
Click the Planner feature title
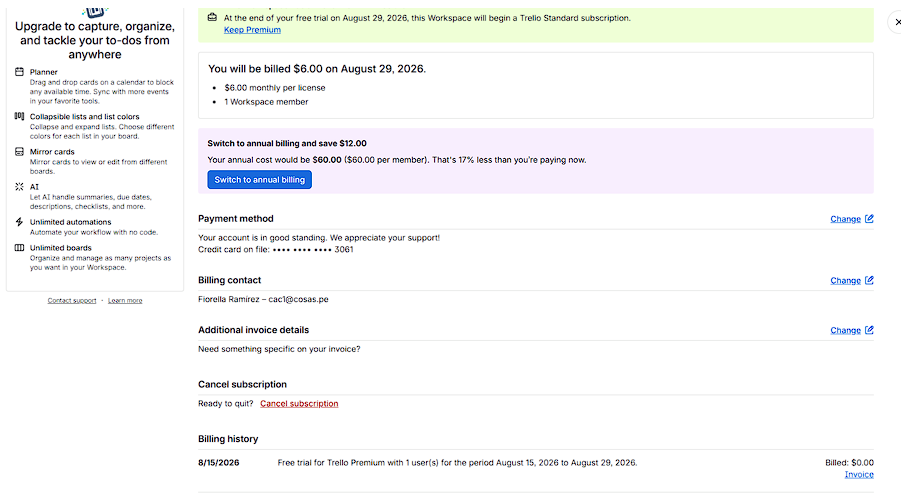[44, 72]
